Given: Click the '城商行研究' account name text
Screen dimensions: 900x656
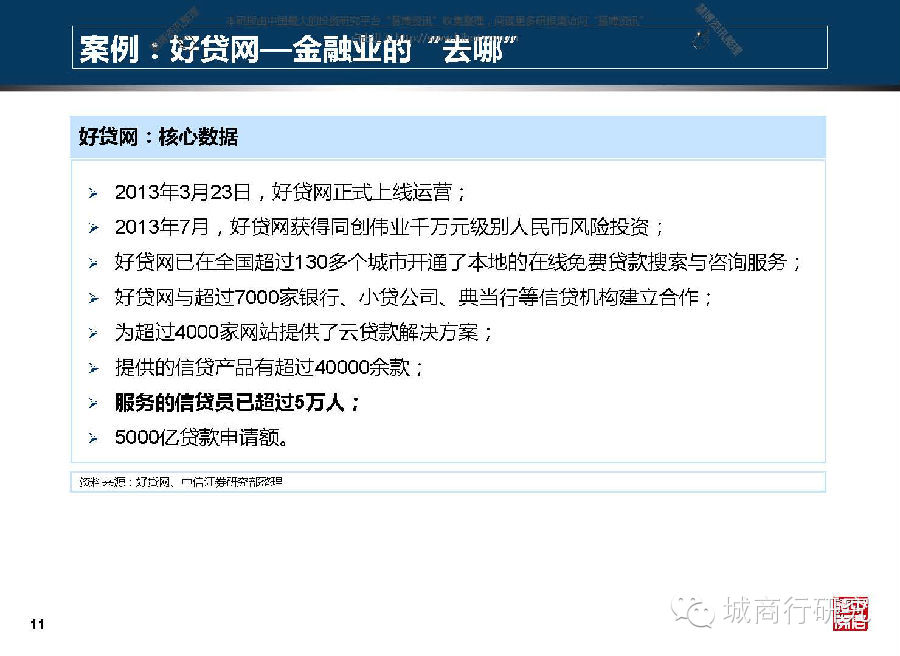Looking at the screenshot, I should point(795,611).
